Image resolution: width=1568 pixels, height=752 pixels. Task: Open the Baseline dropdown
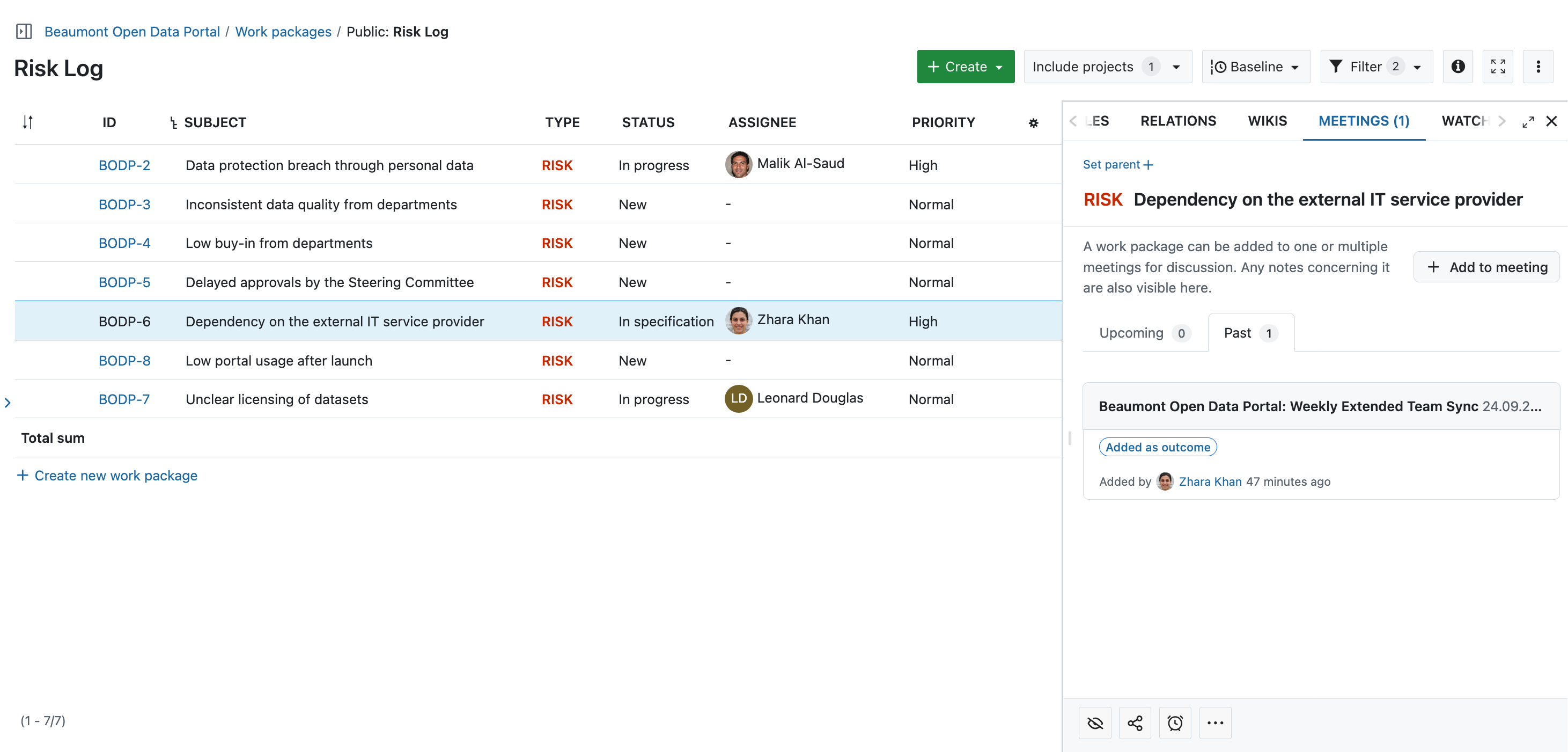(1256, 67)
